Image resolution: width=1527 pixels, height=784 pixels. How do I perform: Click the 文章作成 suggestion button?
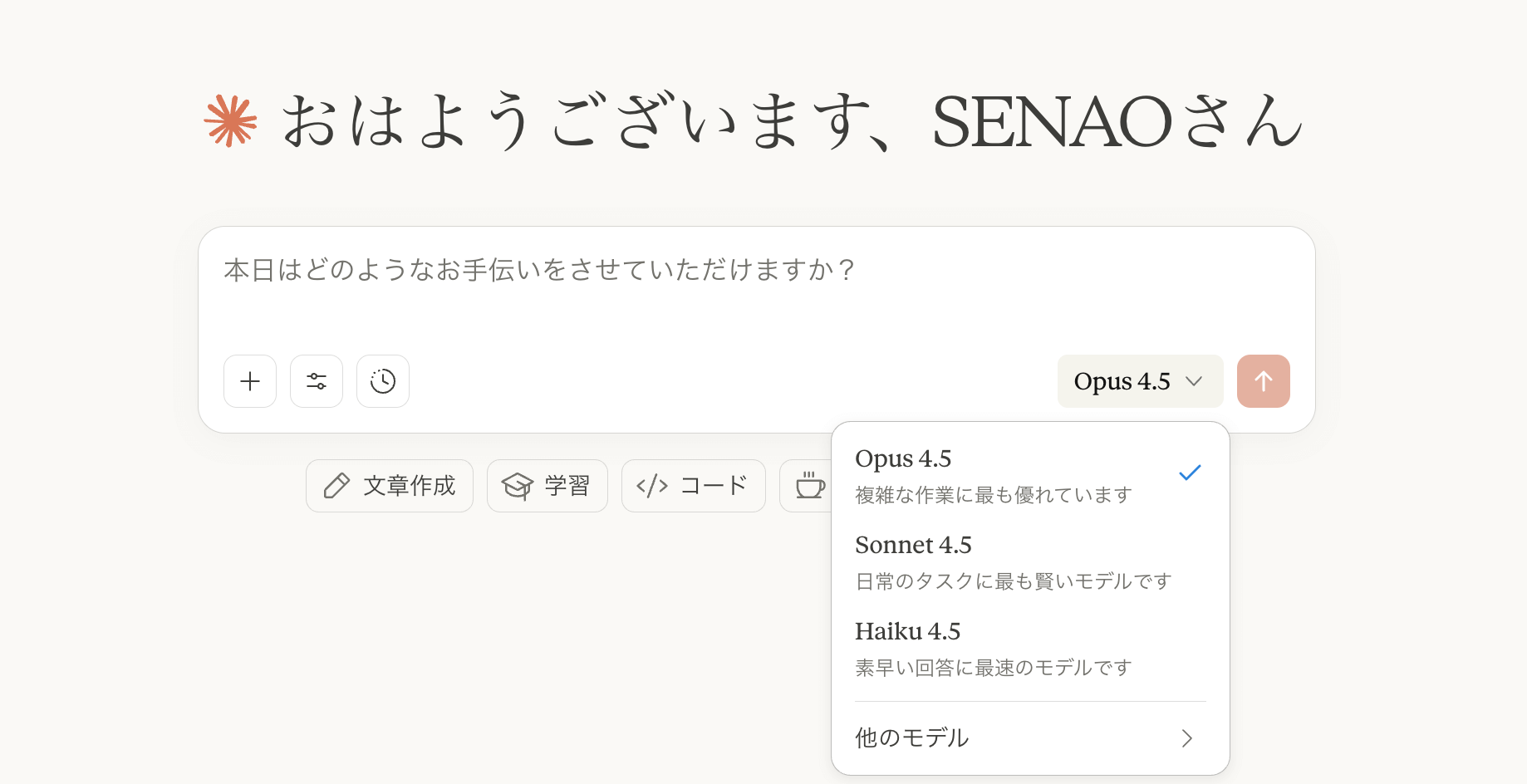click(390, 486)
